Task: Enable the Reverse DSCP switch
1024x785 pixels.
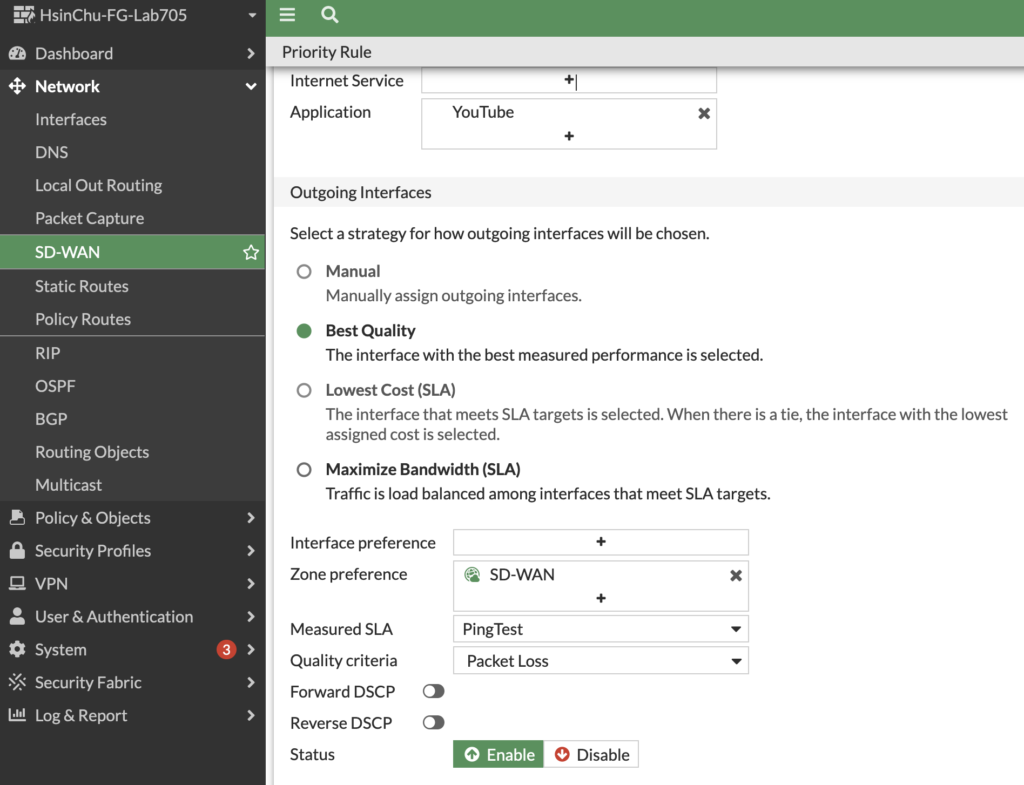Action: (434, 723)
